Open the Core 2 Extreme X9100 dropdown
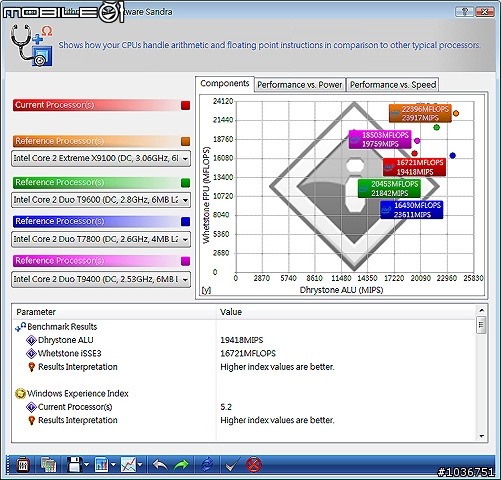 [101, 158]
